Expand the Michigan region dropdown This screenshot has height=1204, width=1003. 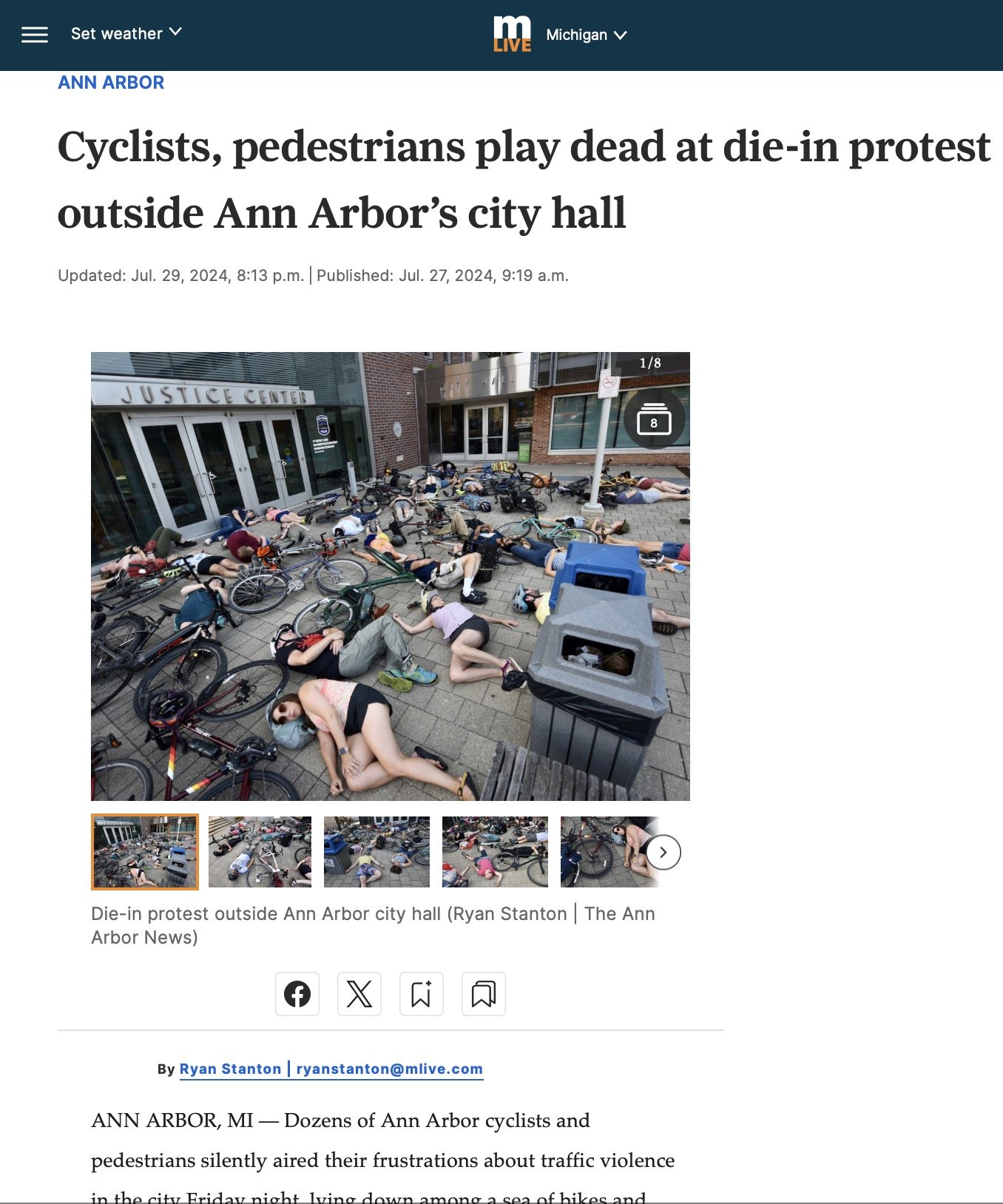point(587,35)
